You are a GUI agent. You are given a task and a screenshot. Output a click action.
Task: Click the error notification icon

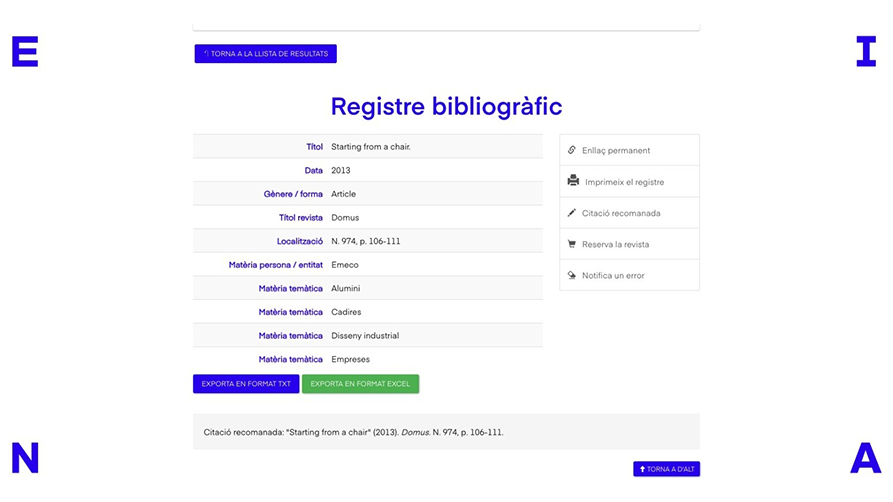coord(572,275)
